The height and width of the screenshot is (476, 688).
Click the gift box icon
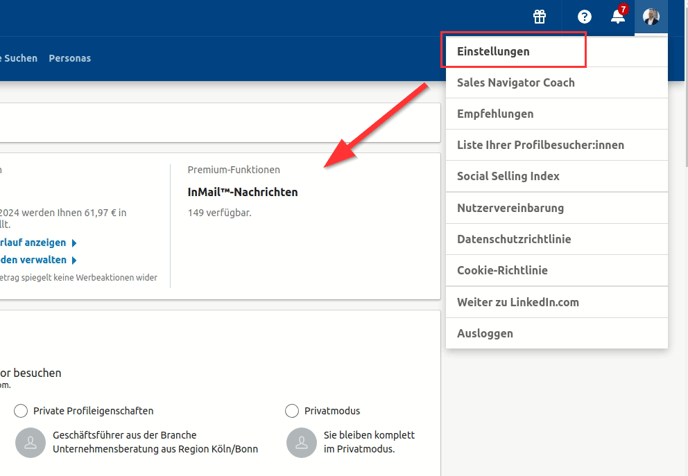coord(539,17)
